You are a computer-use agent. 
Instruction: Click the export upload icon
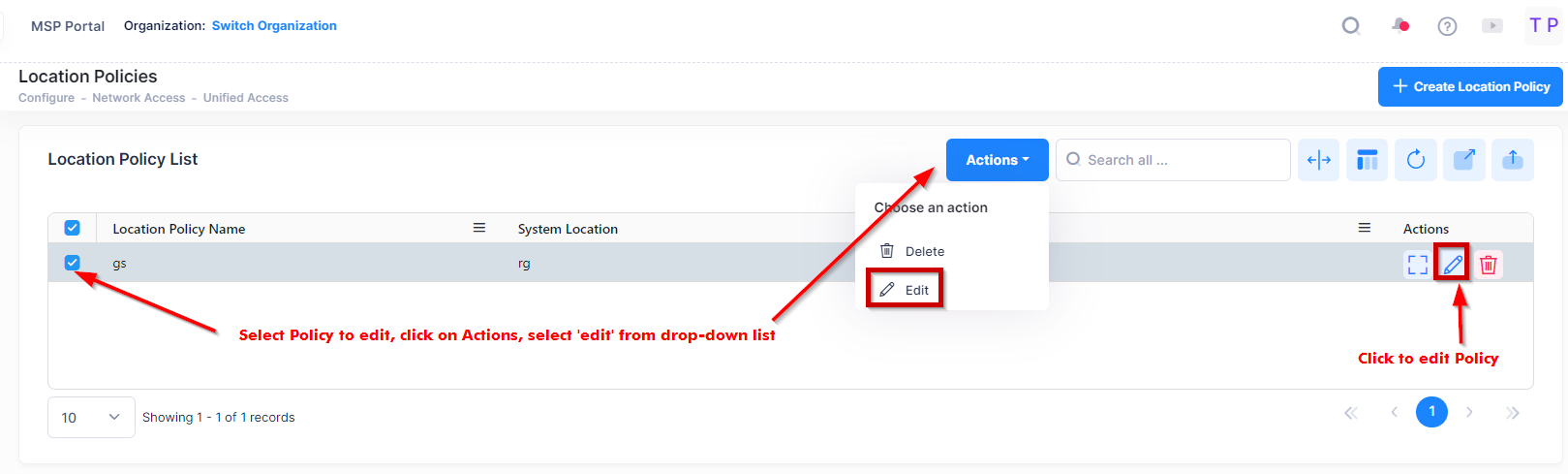(x=1512, y=160)
